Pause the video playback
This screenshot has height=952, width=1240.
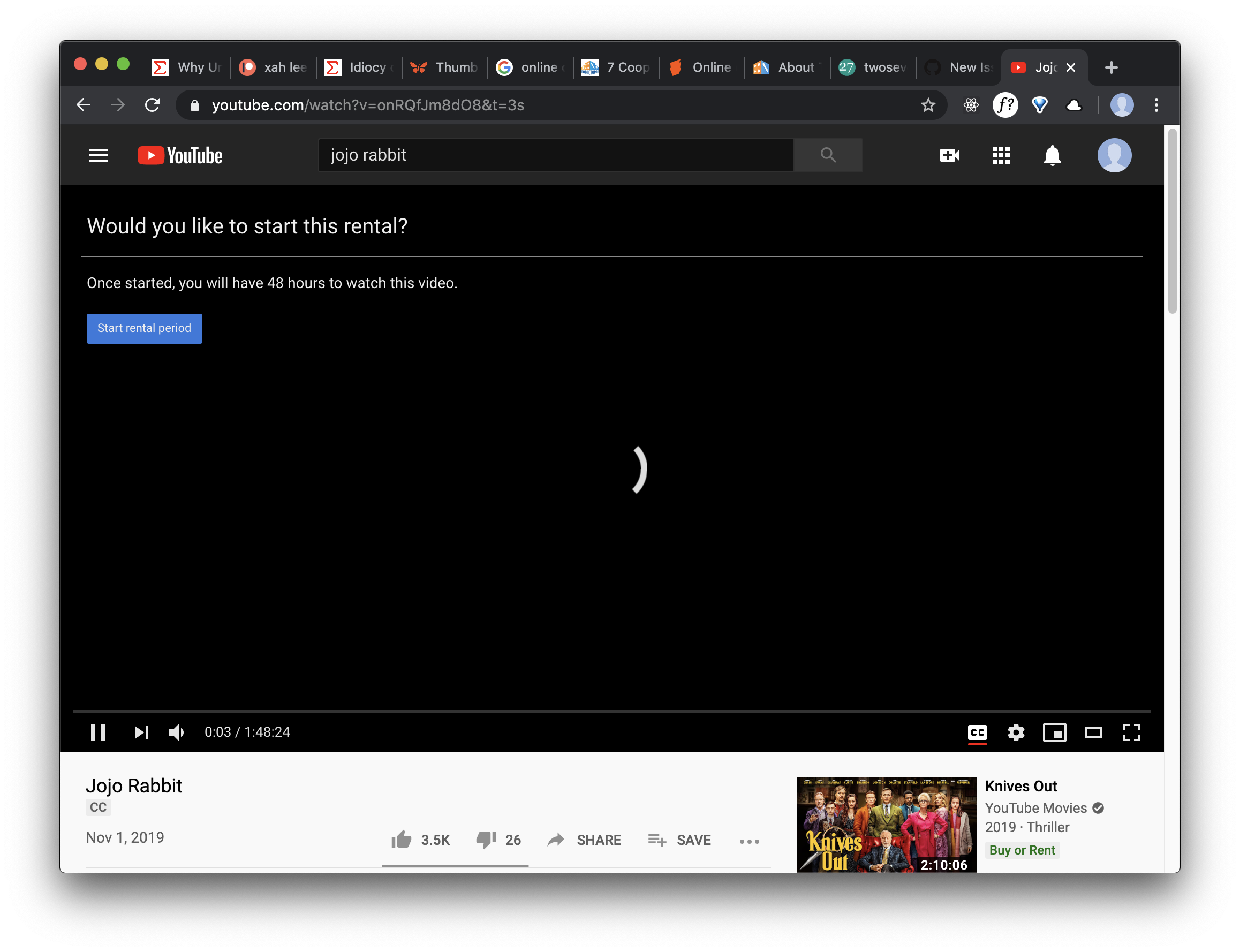pyautogui.click(x=97, y=732)
